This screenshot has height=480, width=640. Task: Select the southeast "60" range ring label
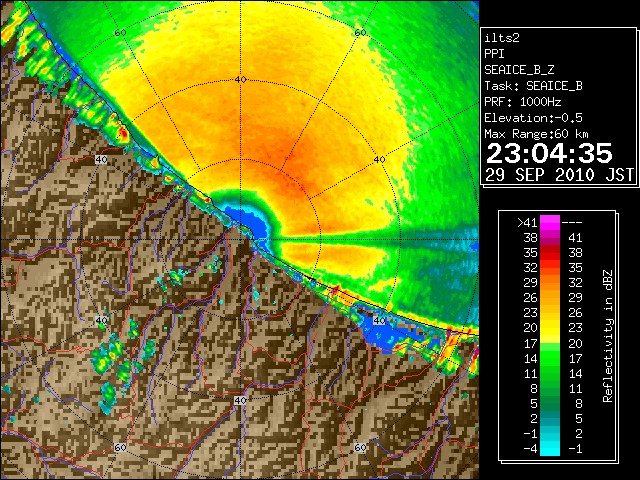tap(360, 448)
